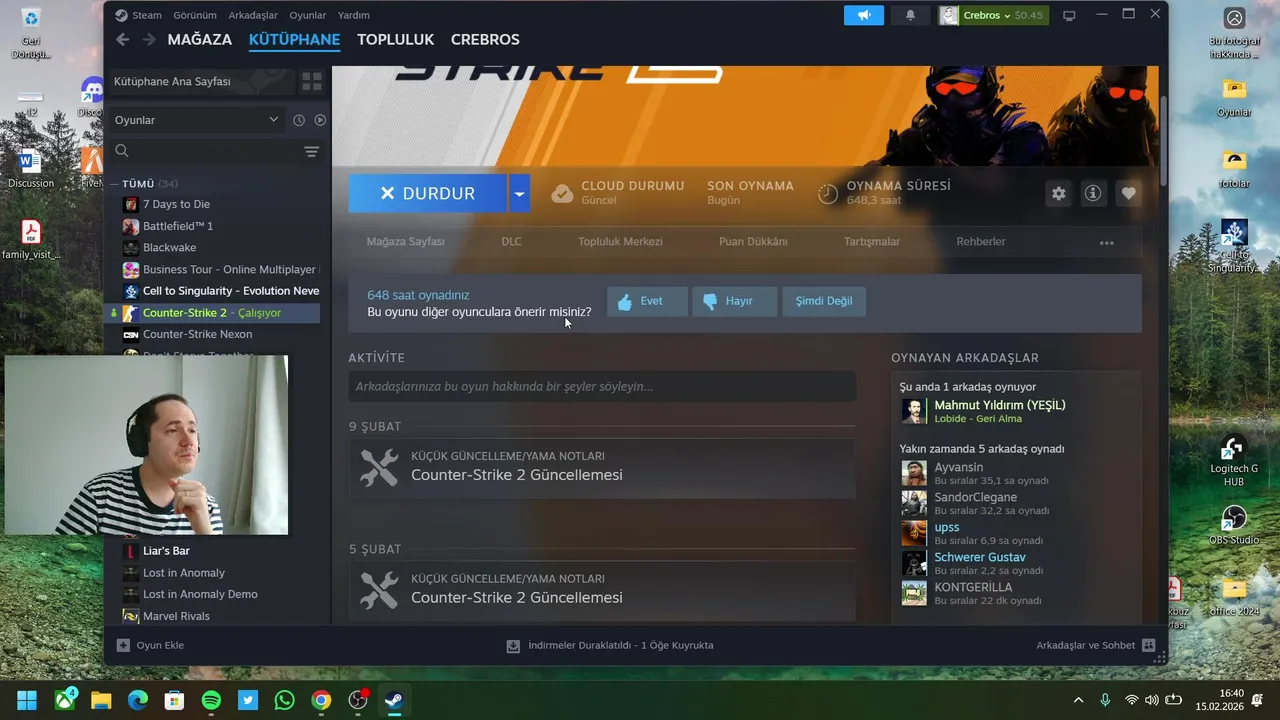This screenshot has width=1280, height=720.
Task: Add Counter-Strike 2 to favorites heart
Action: 1128,194
